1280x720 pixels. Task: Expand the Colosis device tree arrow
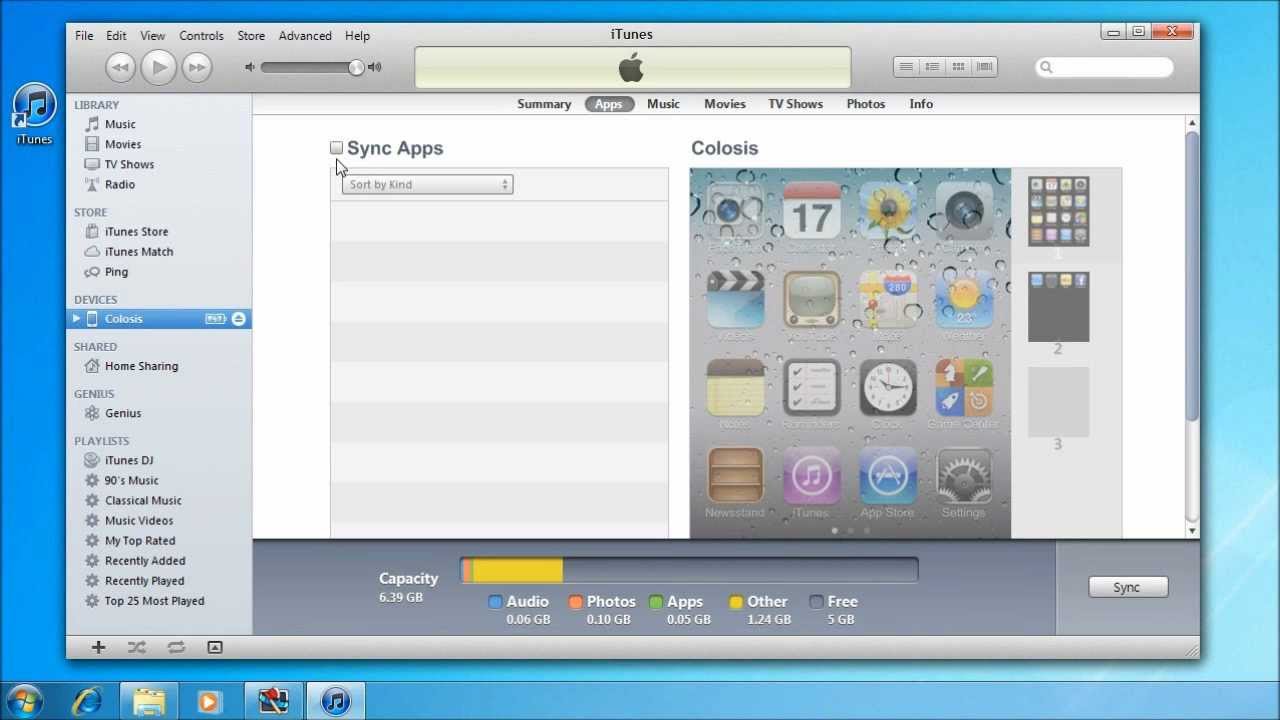coord(76,319)
